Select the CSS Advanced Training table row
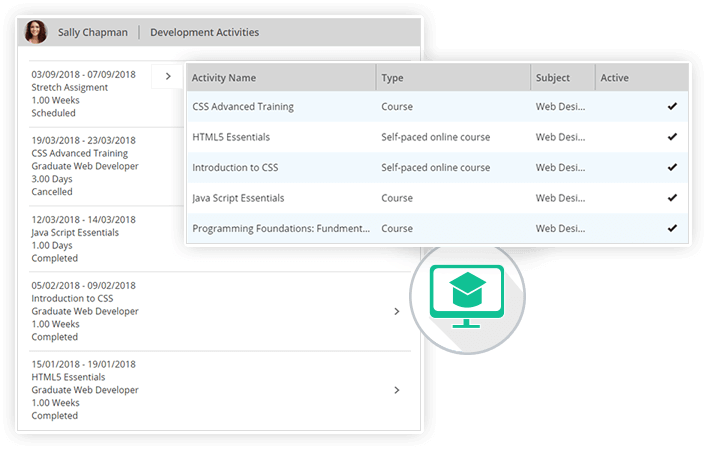The width and height of the screenshot is (707, 449). click(x=280, y=106)
